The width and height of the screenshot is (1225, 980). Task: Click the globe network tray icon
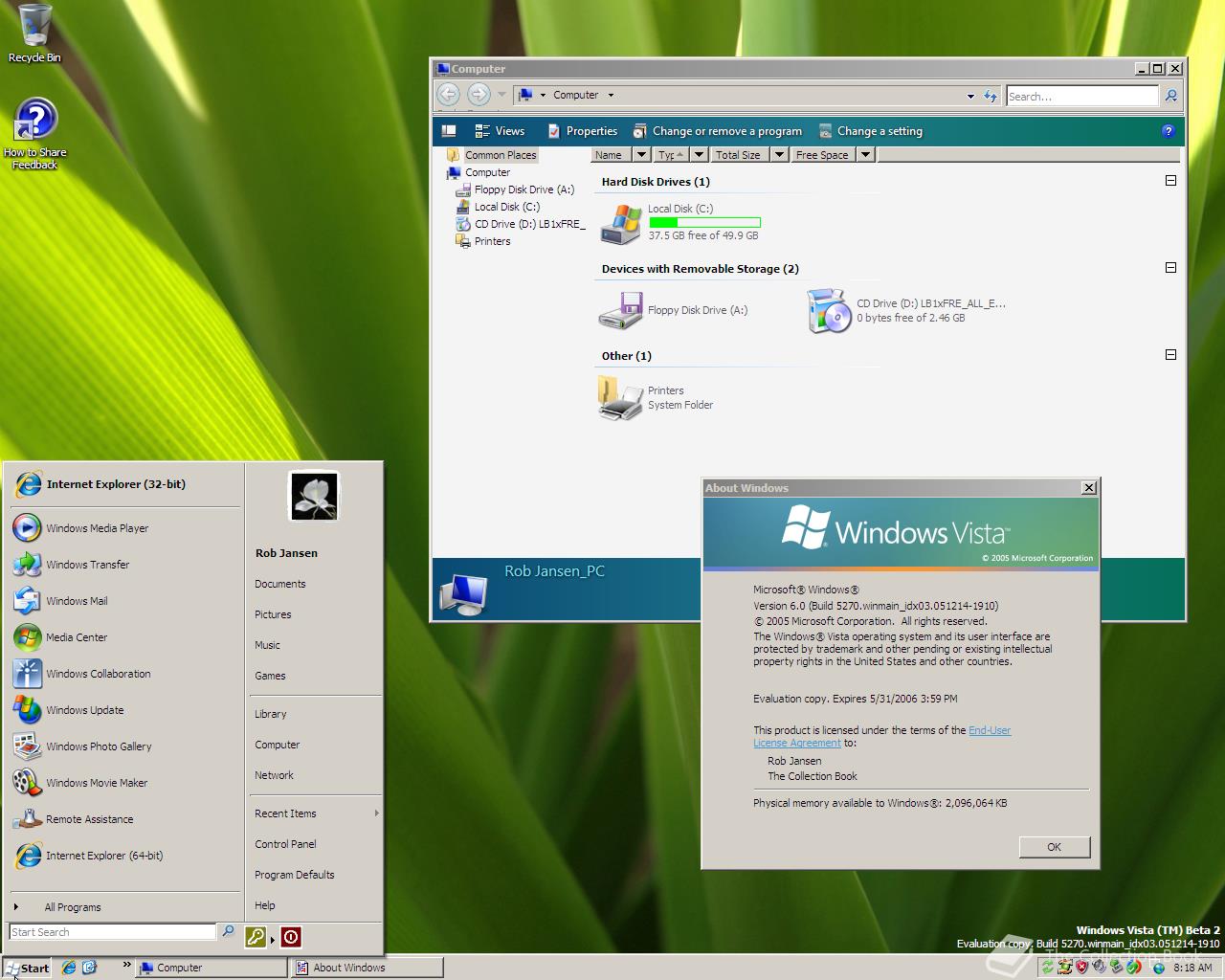pyautogui.click(x=1158, y=968)
